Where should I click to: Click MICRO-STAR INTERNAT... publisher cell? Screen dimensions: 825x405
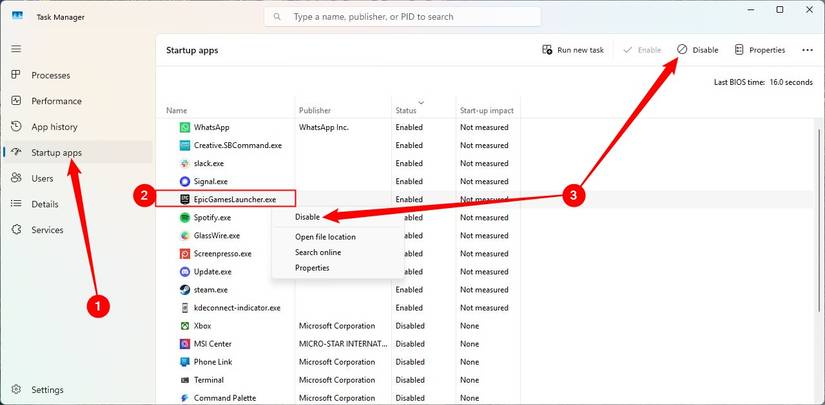click(344, 343)
